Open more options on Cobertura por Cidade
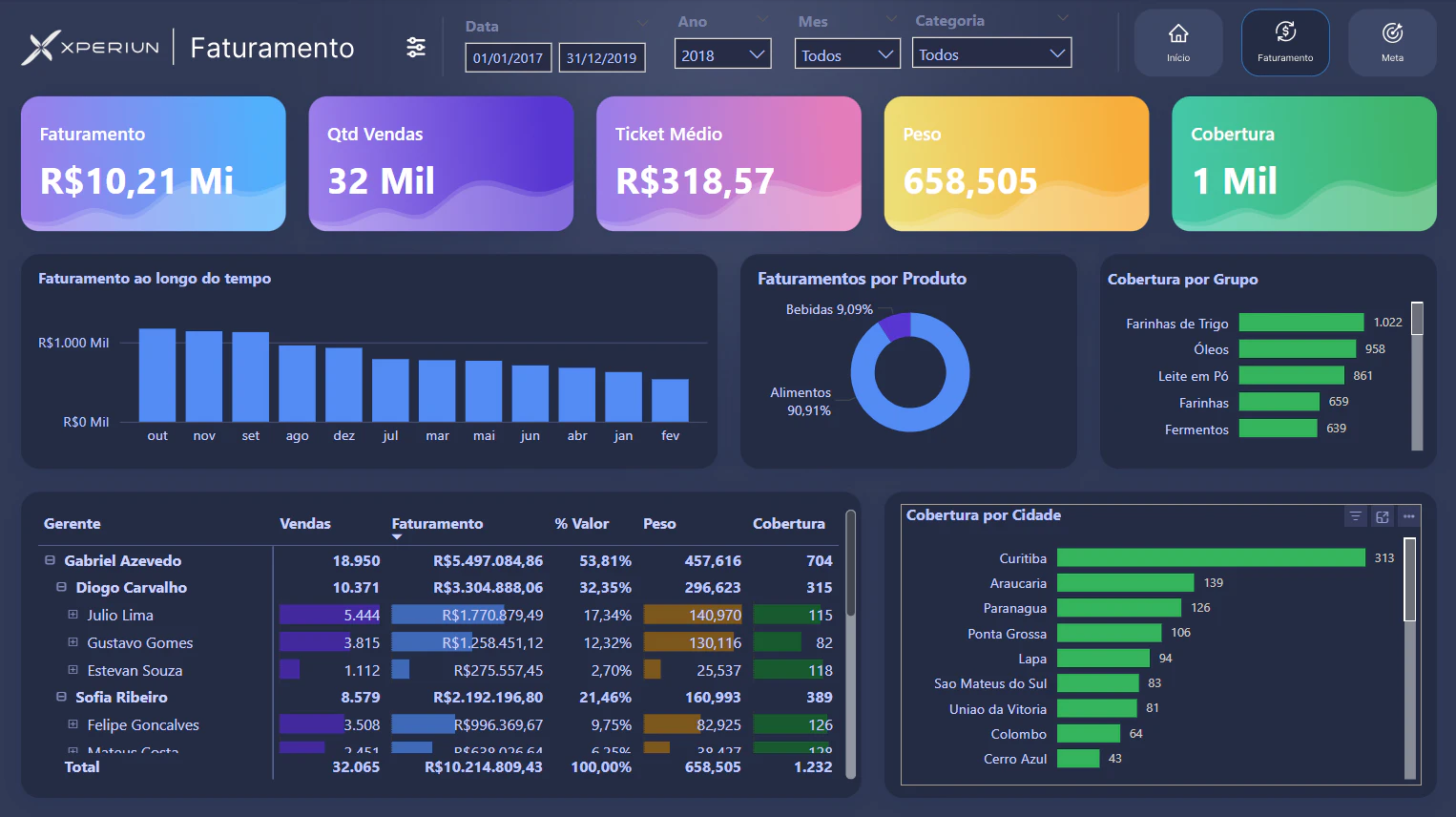Image resolution: width=1456 pixels, height=817 pixels. [x=1408, y=516]
